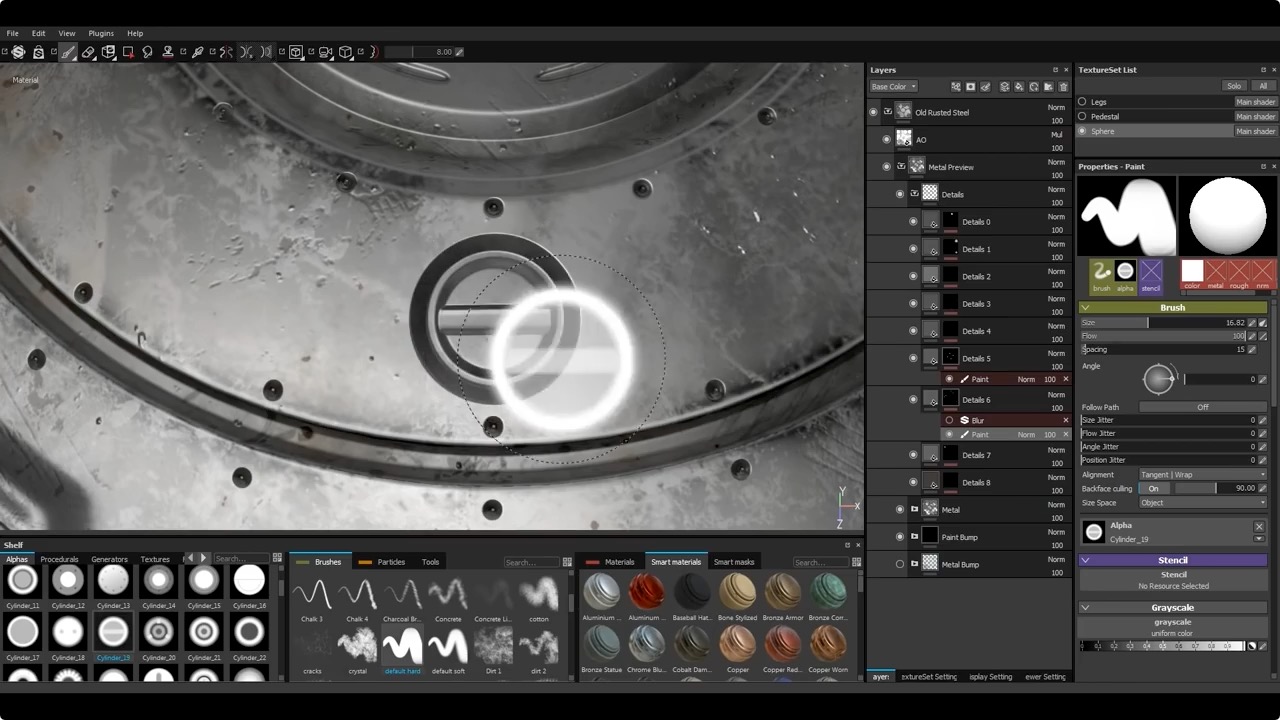Click the brush Size pen-pressure icon

pyautogui.click(x=1262, y=323)
